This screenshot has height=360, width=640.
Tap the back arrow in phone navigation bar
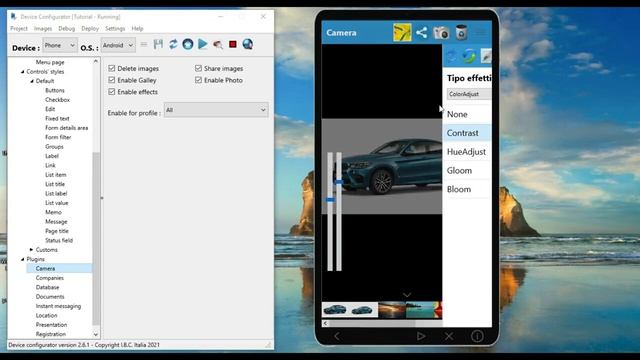coord(337,336)
